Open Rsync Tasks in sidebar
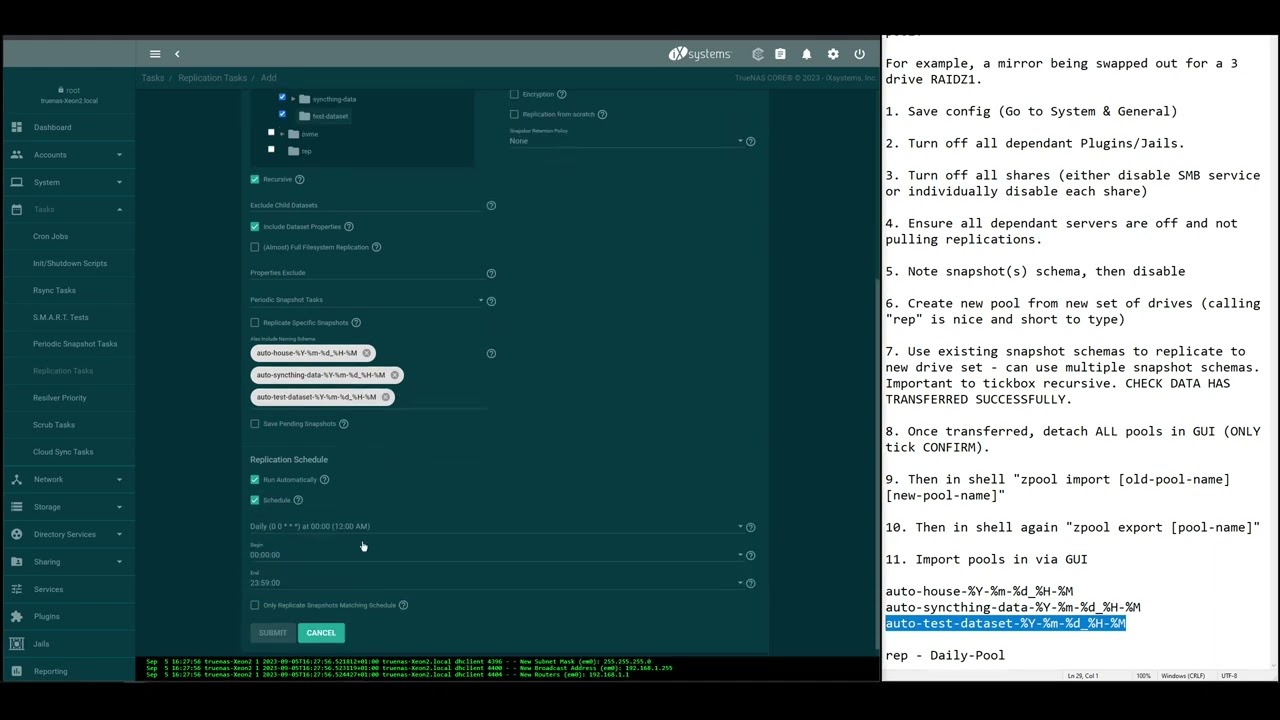The image size is (1280, 720). click(x=54, y=290)
